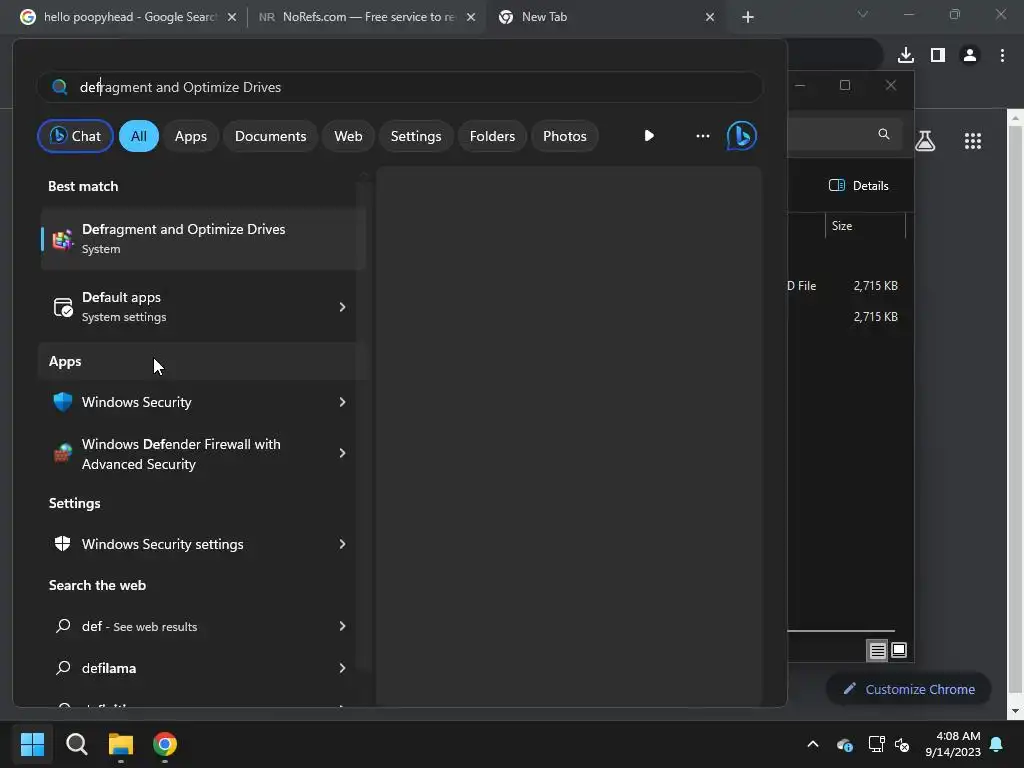Open Chrome profile avatar

(x=970, y=55)
